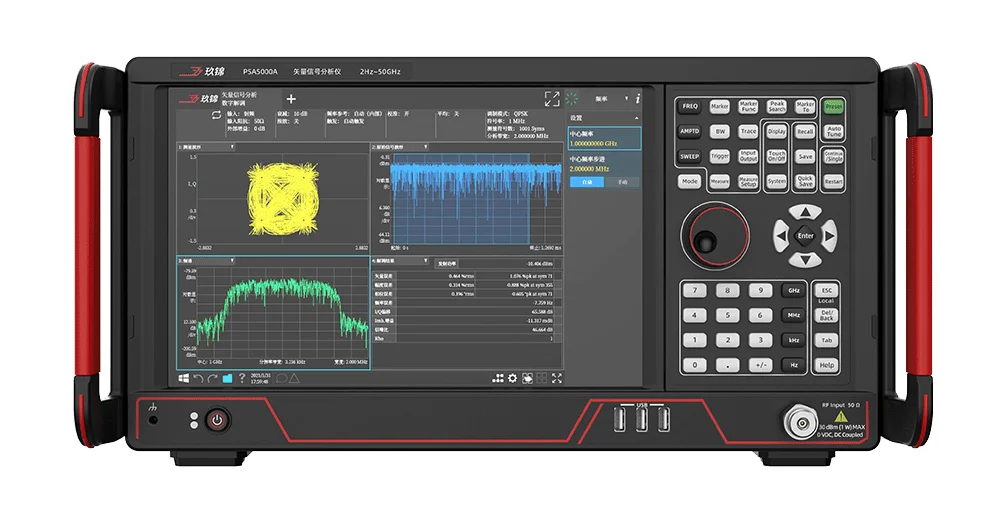1008x524 pixels.
Task: Push the Quick Save key
Action: (805, 181)
